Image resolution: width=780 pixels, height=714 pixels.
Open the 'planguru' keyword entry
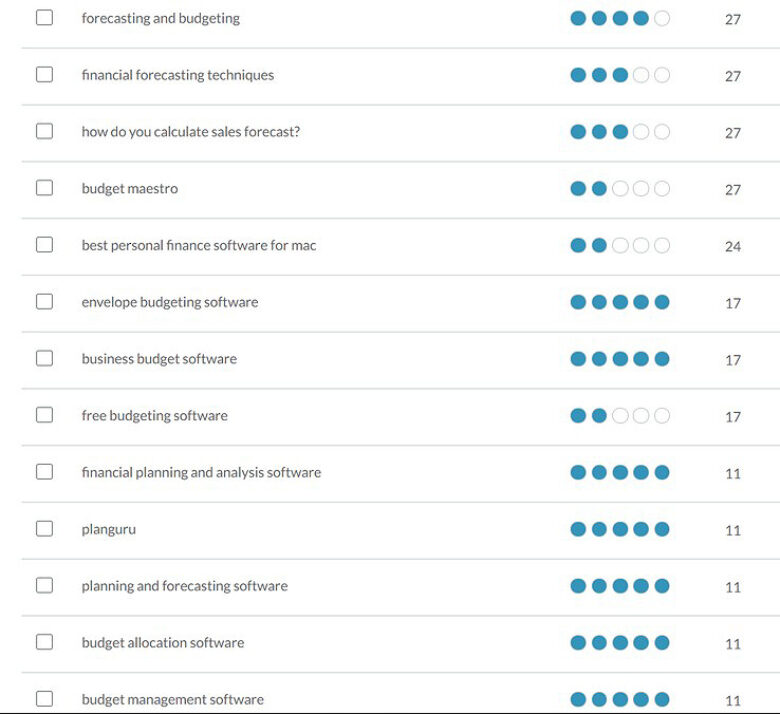point(108,529)
